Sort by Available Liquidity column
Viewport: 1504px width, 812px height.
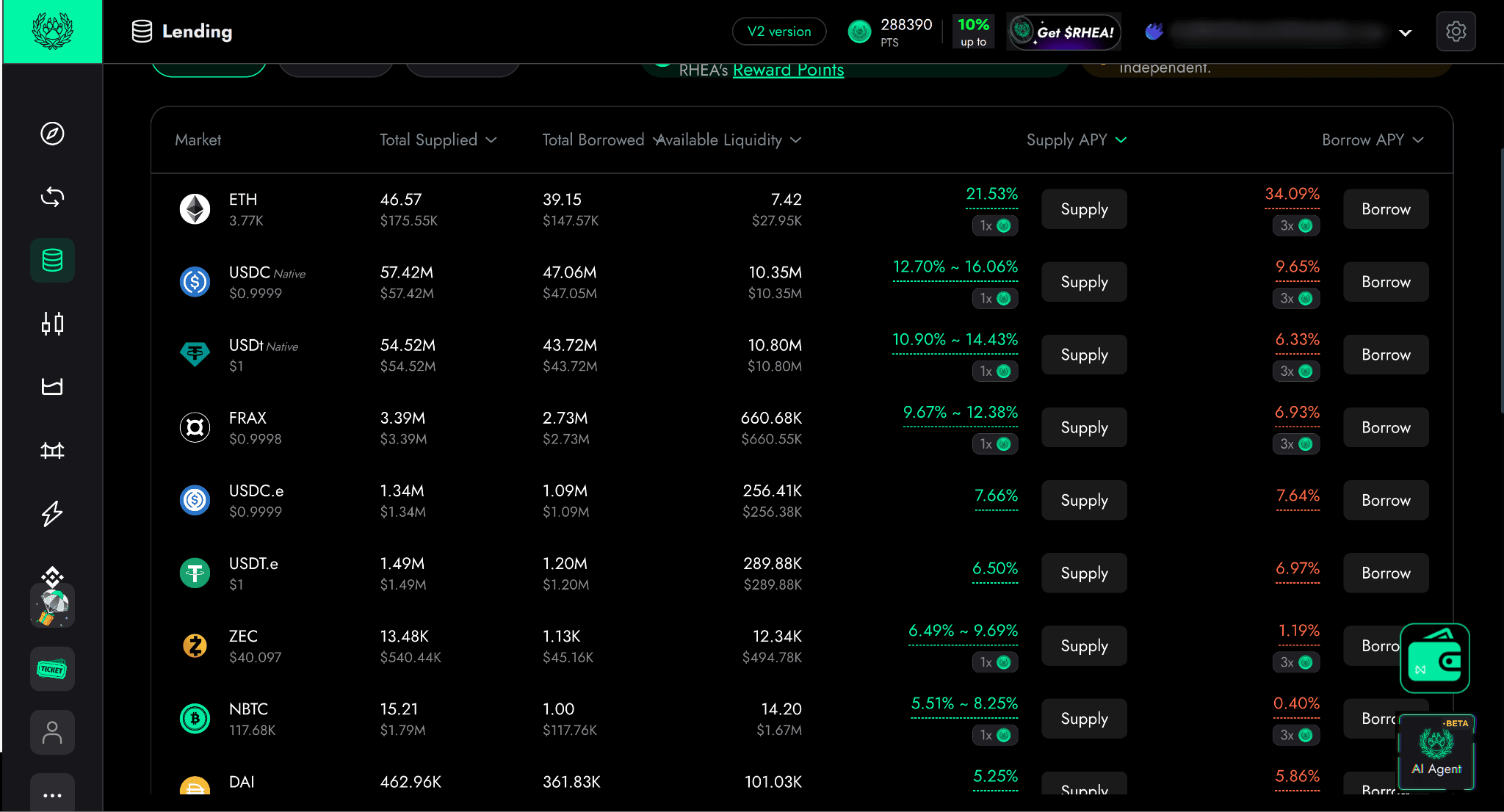[729, 139]
